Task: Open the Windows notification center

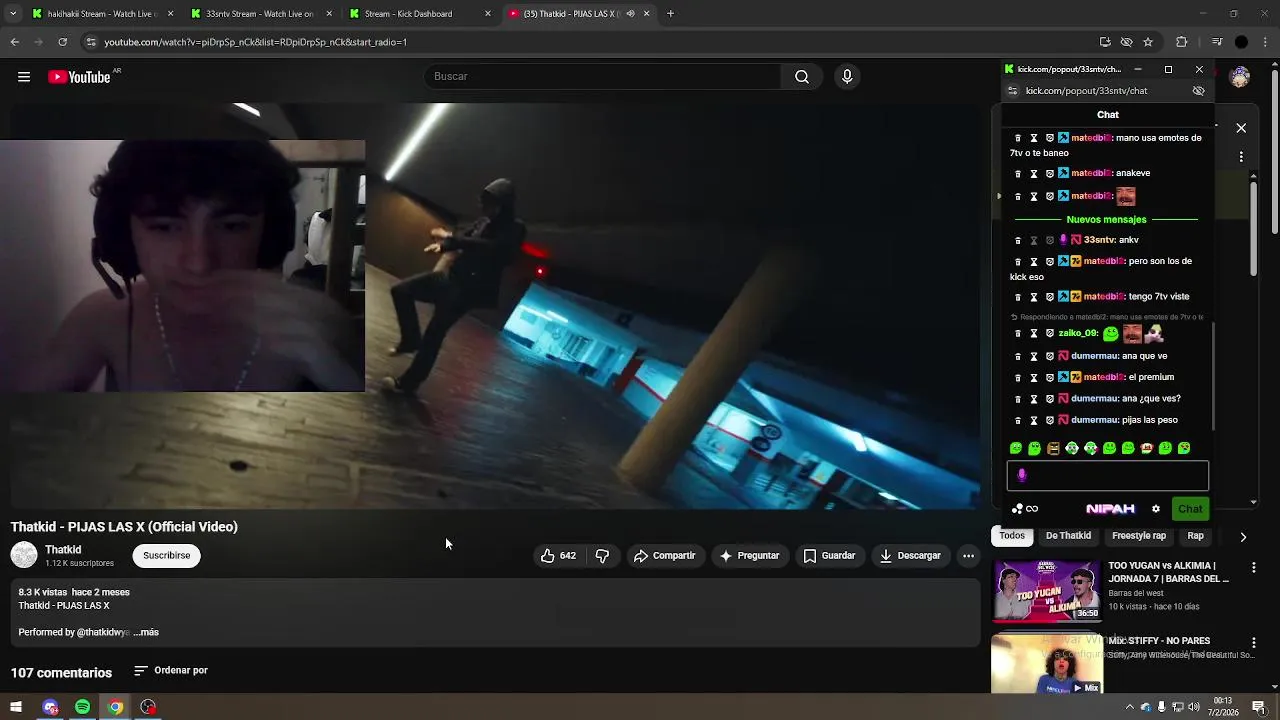Action: coord(1259,707)
